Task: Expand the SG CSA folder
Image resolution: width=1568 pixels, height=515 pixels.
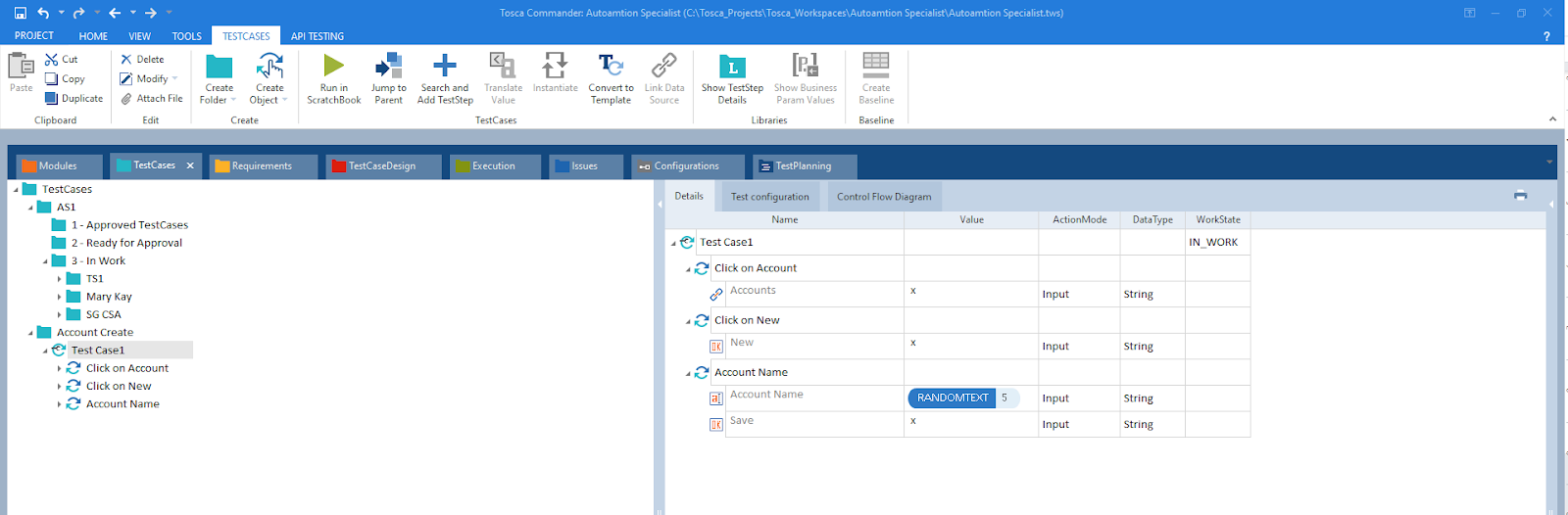Action: [x=60, y=314]
